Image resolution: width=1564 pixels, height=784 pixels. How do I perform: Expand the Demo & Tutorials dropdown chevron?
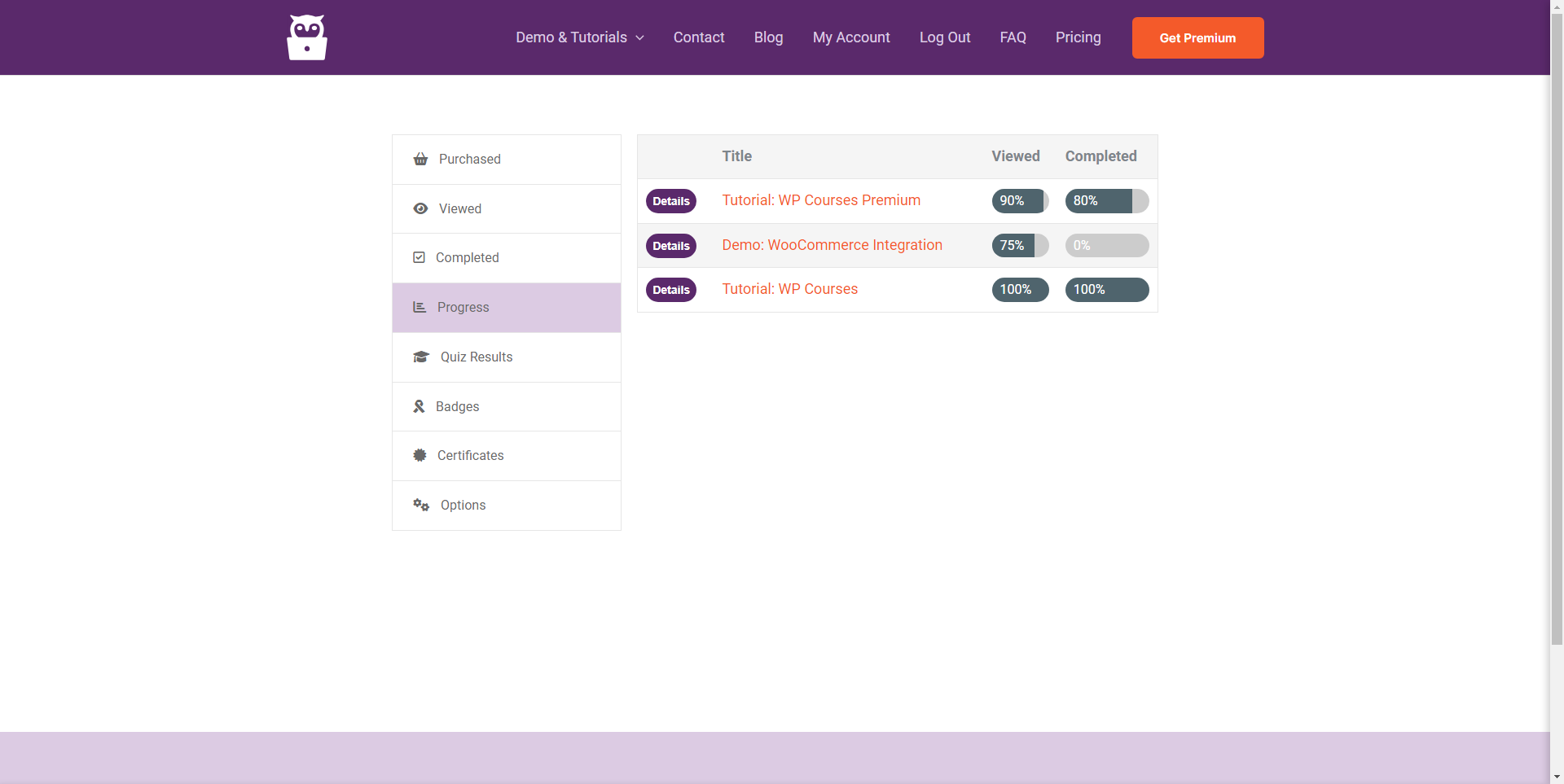pos(639,38)
